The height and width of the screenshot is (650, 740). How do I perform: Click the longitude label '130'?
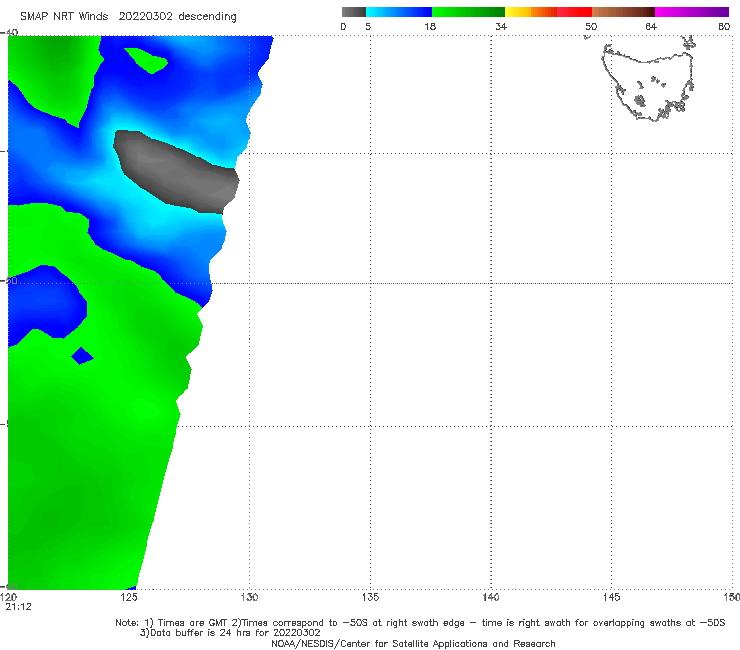[x=250, y=598]
